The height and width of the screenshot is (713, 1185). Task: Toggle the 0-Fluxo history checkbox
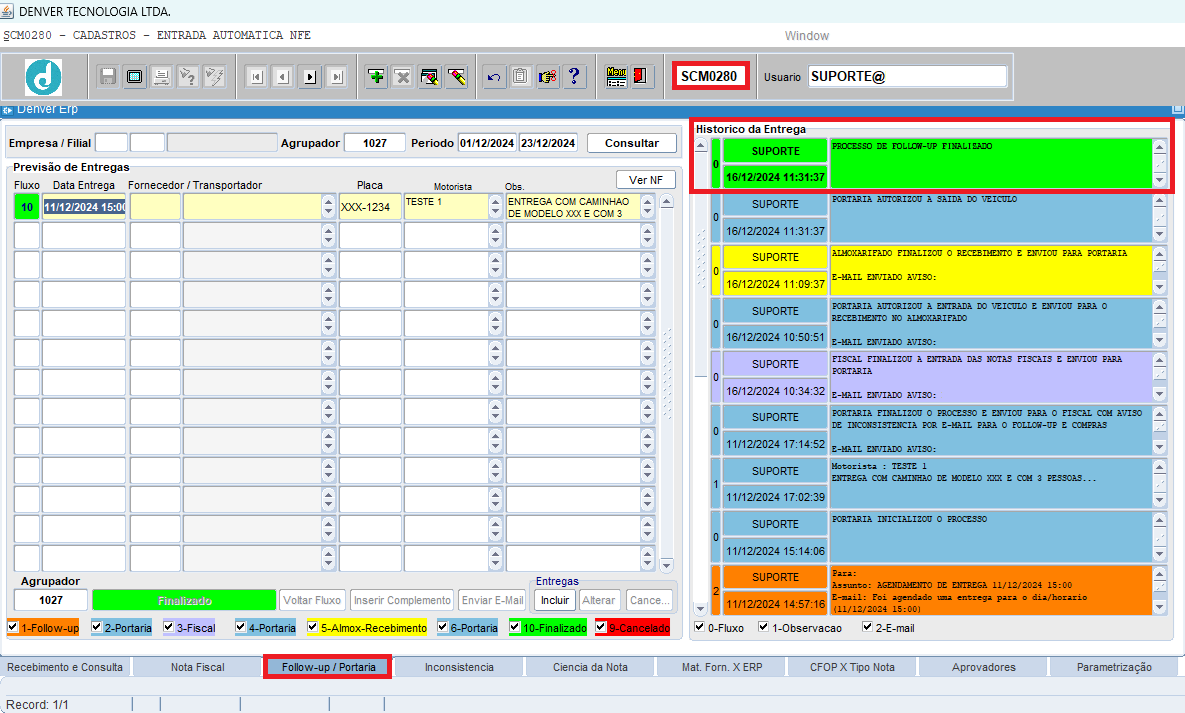click(700, 627)
